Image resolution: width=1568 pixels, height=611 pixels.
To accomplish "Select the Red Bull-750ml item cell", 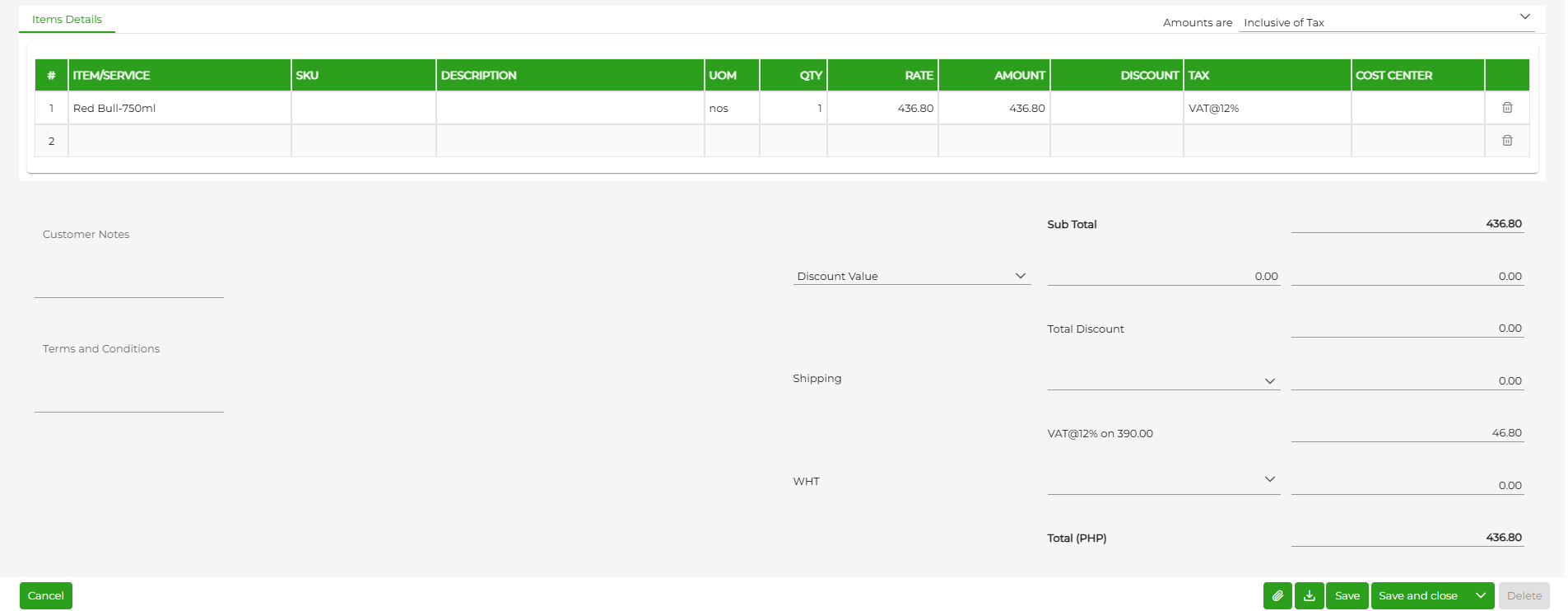I will pyautogui.click(x=179, y=108).
